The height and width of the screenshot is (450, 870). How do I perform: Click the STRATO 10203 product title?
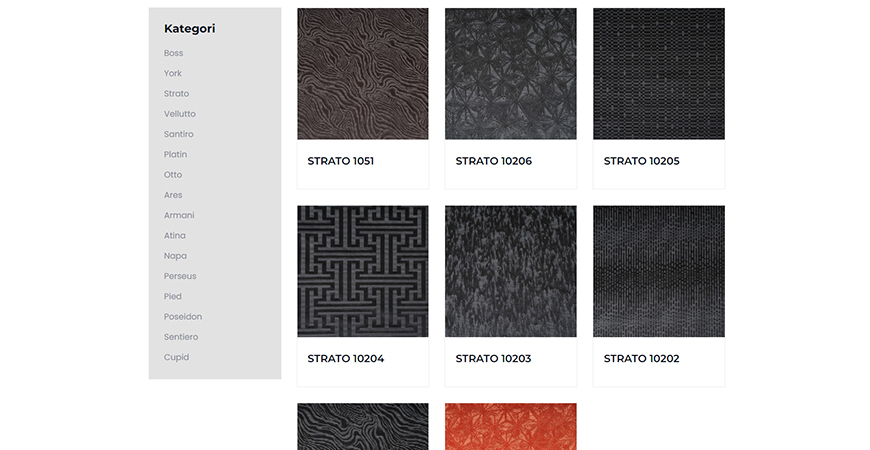click(x=493, y=358)
